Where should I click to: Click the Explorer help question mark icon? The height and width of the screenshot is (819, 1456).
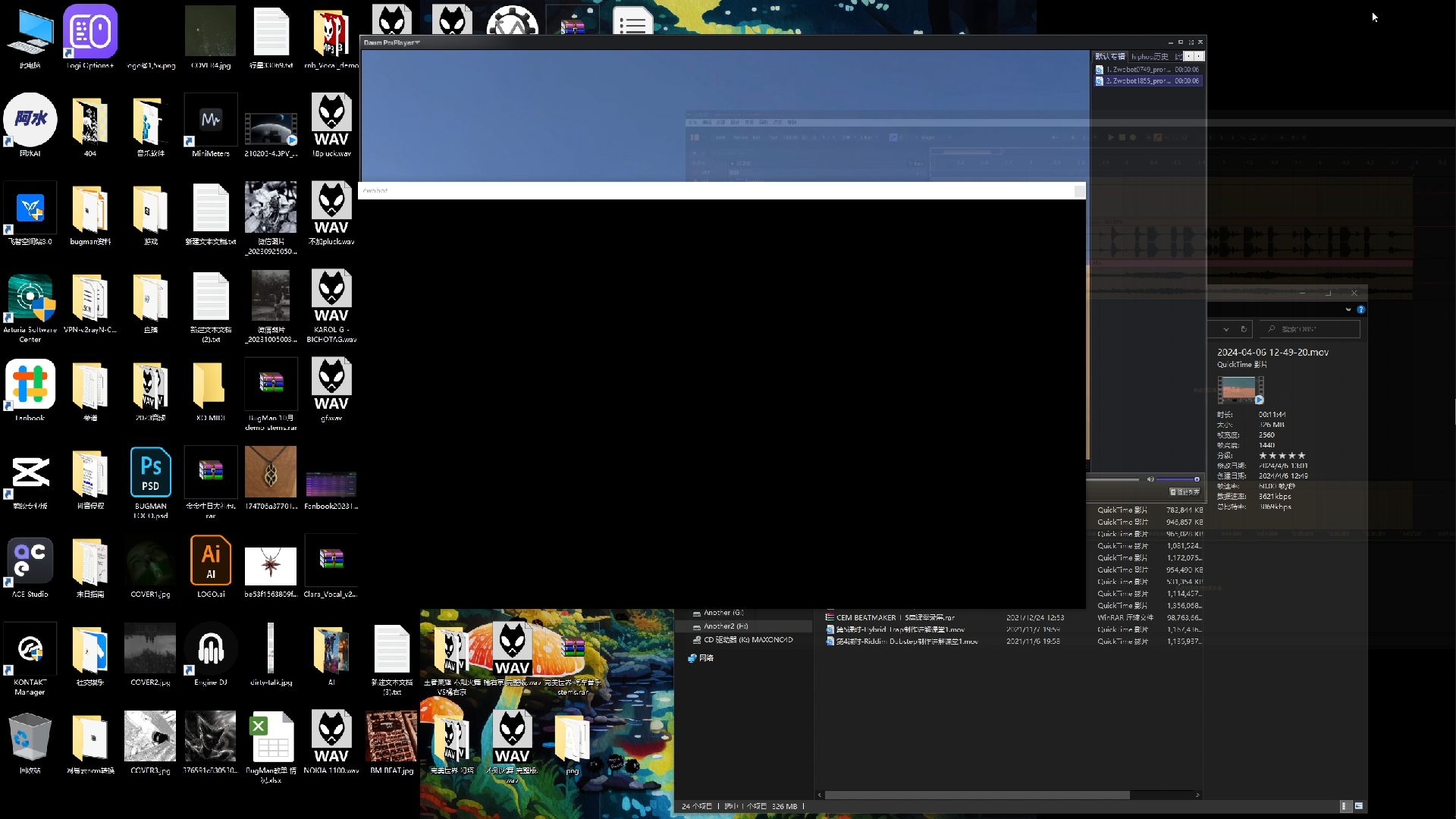(x=1361, y=309)
